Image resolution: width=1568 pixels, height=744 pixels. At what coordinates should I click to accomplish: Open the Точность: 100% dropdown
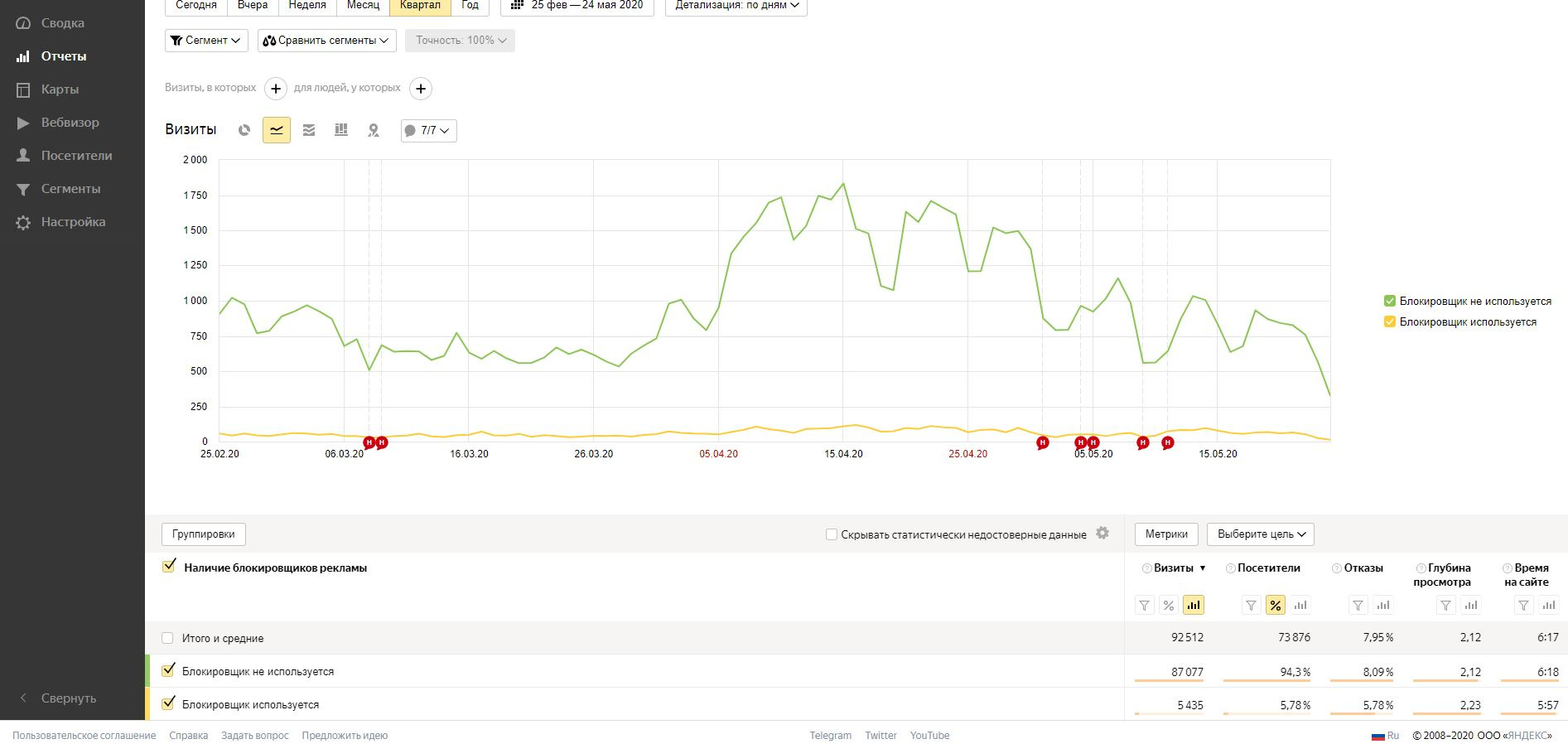coord(460,40)
